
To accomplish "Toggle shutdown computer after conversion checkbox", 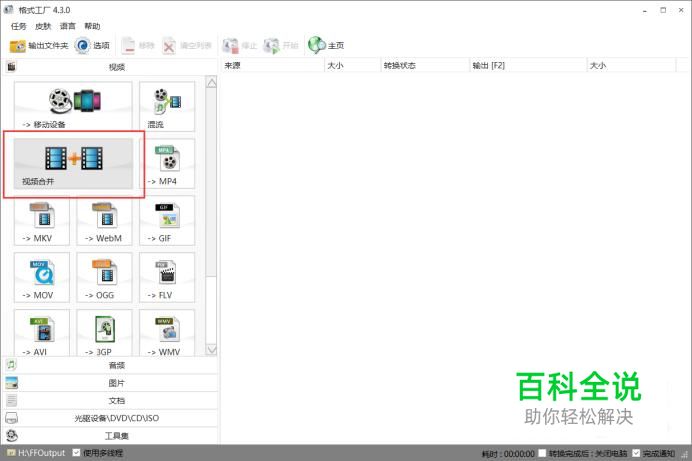I will coord(542,453).
